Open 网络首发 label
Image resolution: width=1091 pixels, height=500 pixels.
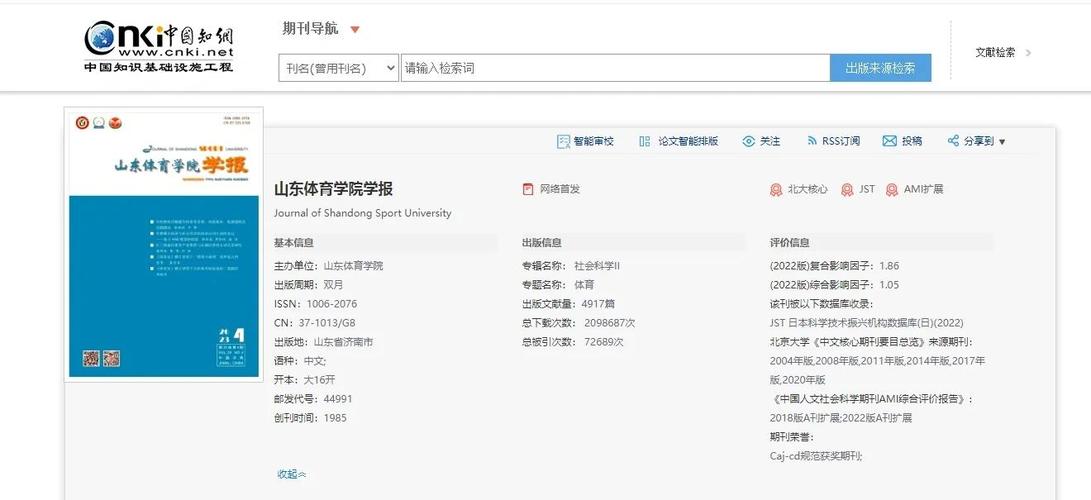[560, 189]
